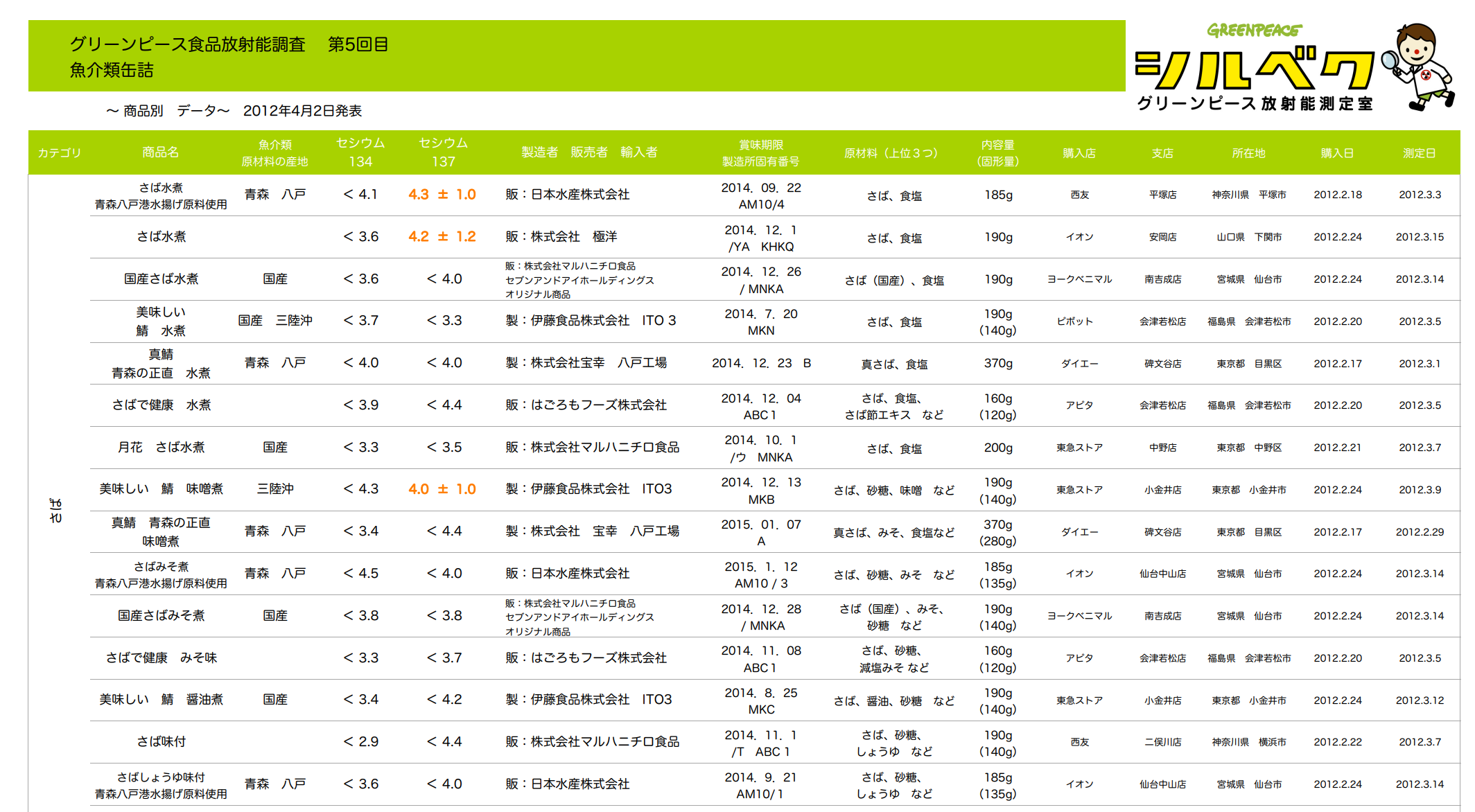Viewport: 1475px width, 812px height.
Task: Click the branch name 安岡店
Action: (1163, 237)
